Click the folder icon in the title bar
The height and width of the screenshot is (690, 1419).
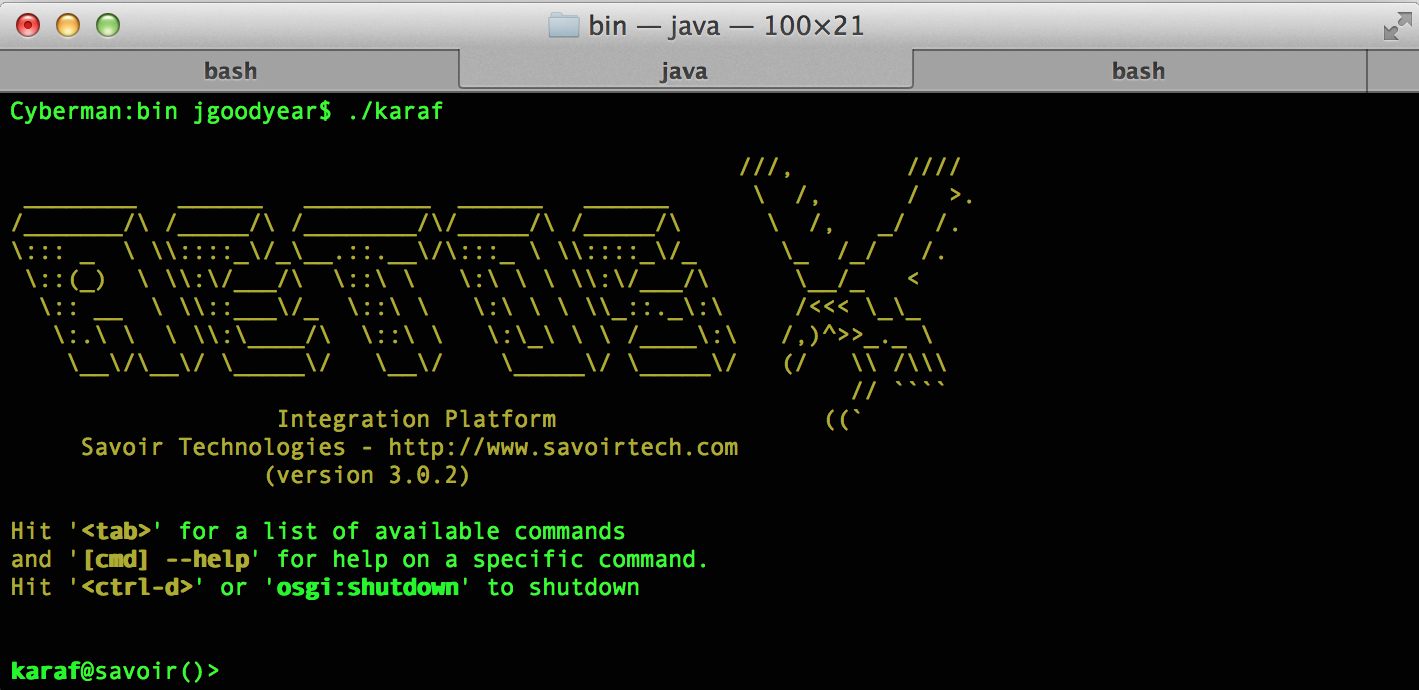point(564,25)
